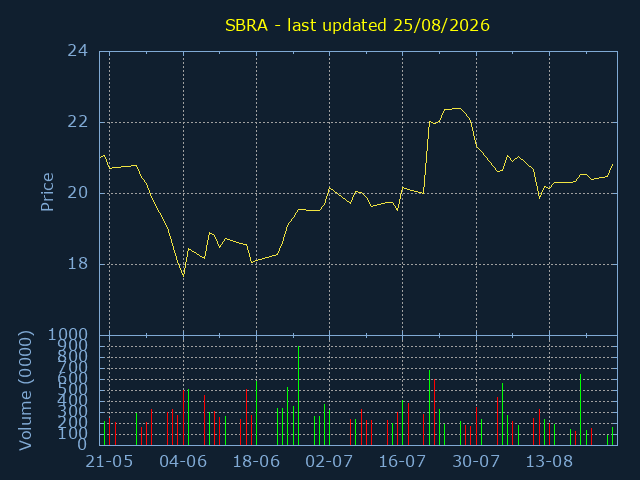Click the tallest green volume bar

click(x=299, y=396)
